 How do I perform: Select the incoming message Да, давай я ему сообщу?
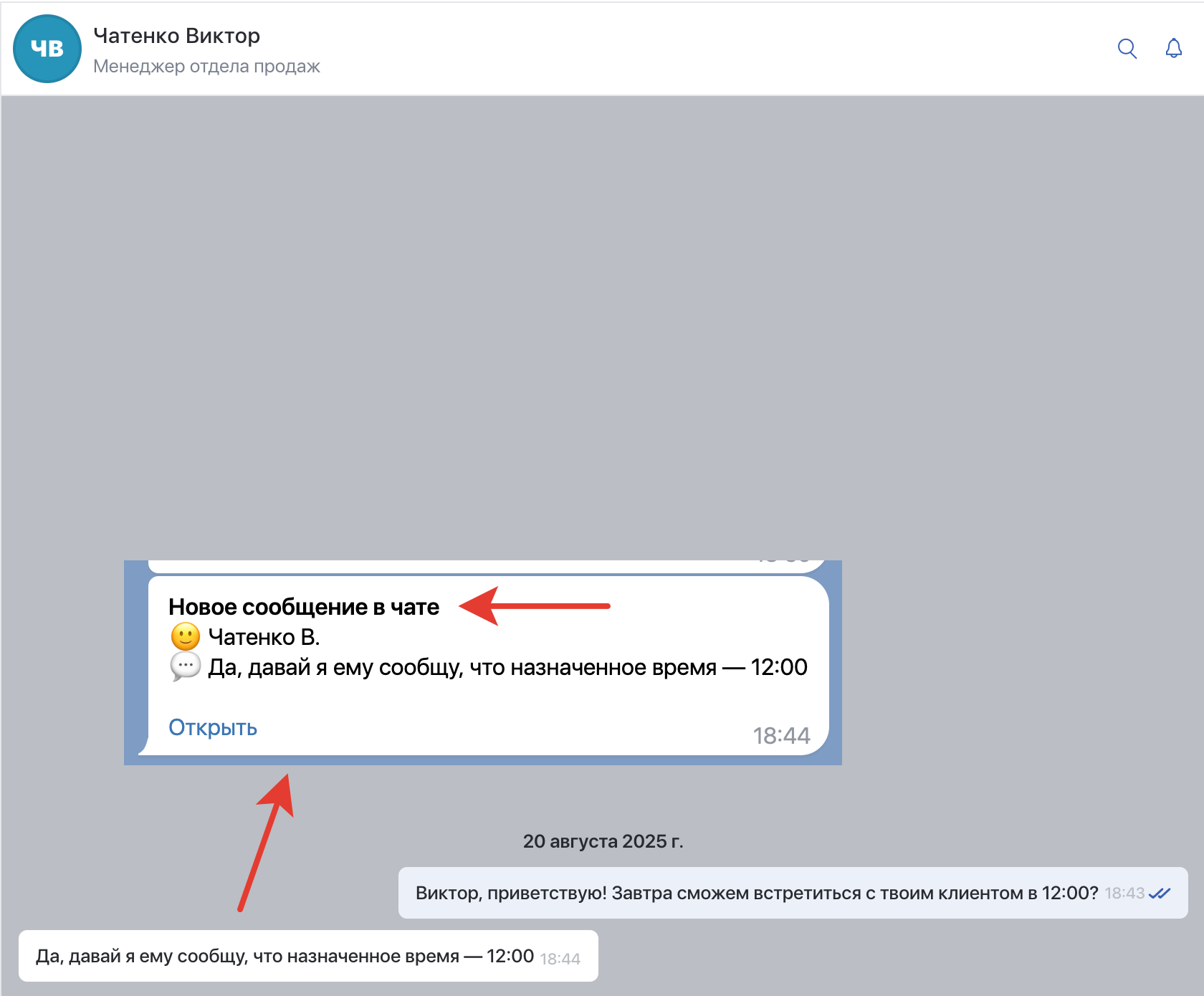click(x=285, y=957)
